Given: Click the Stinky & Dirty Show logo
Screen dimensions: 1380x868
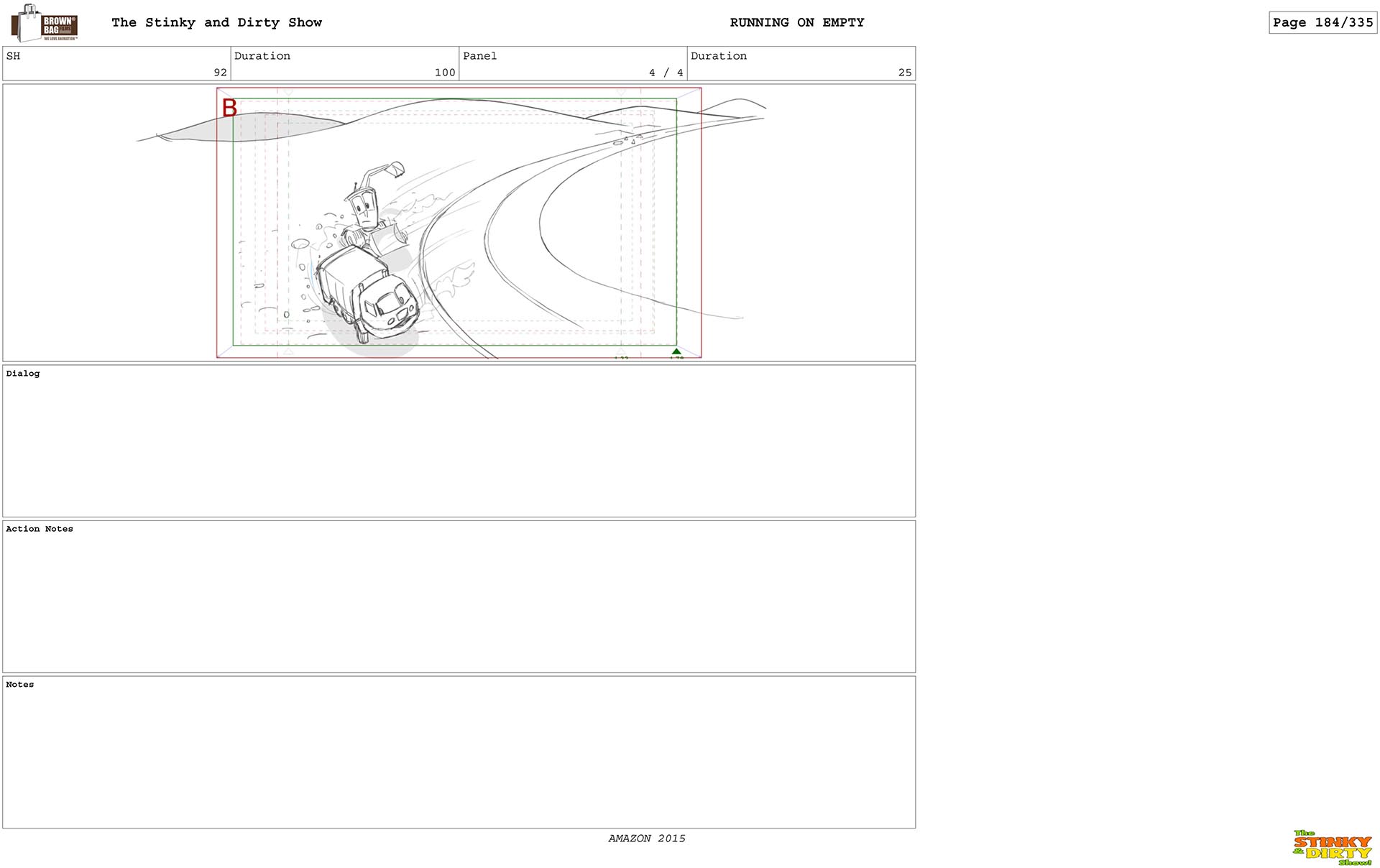Looking at the screenshot, I should pyautogui.click(x=1332, y=848).
